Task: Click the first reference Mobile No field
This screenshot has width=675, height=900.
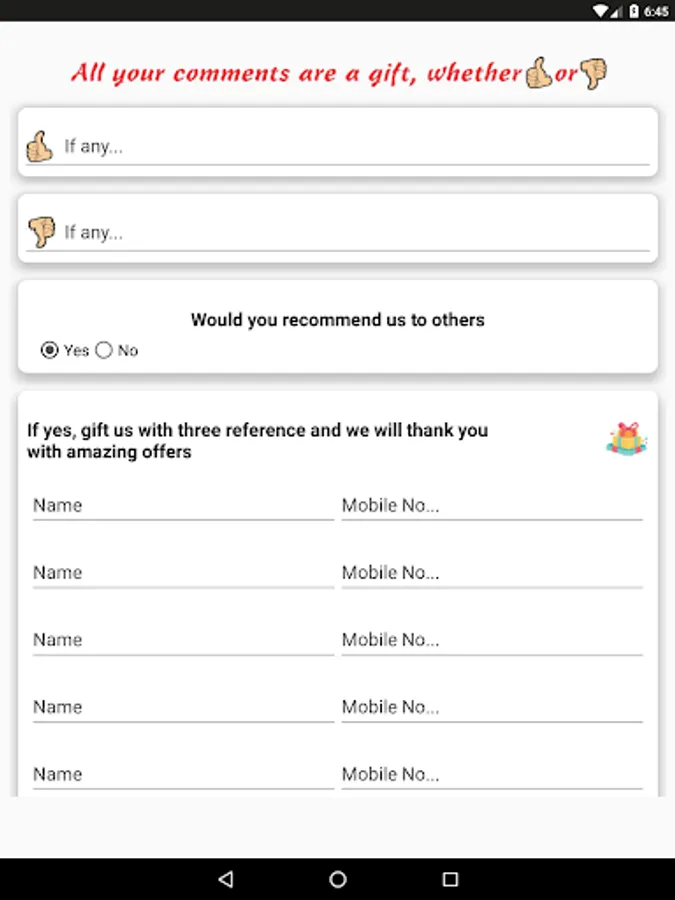Action: 491,506
